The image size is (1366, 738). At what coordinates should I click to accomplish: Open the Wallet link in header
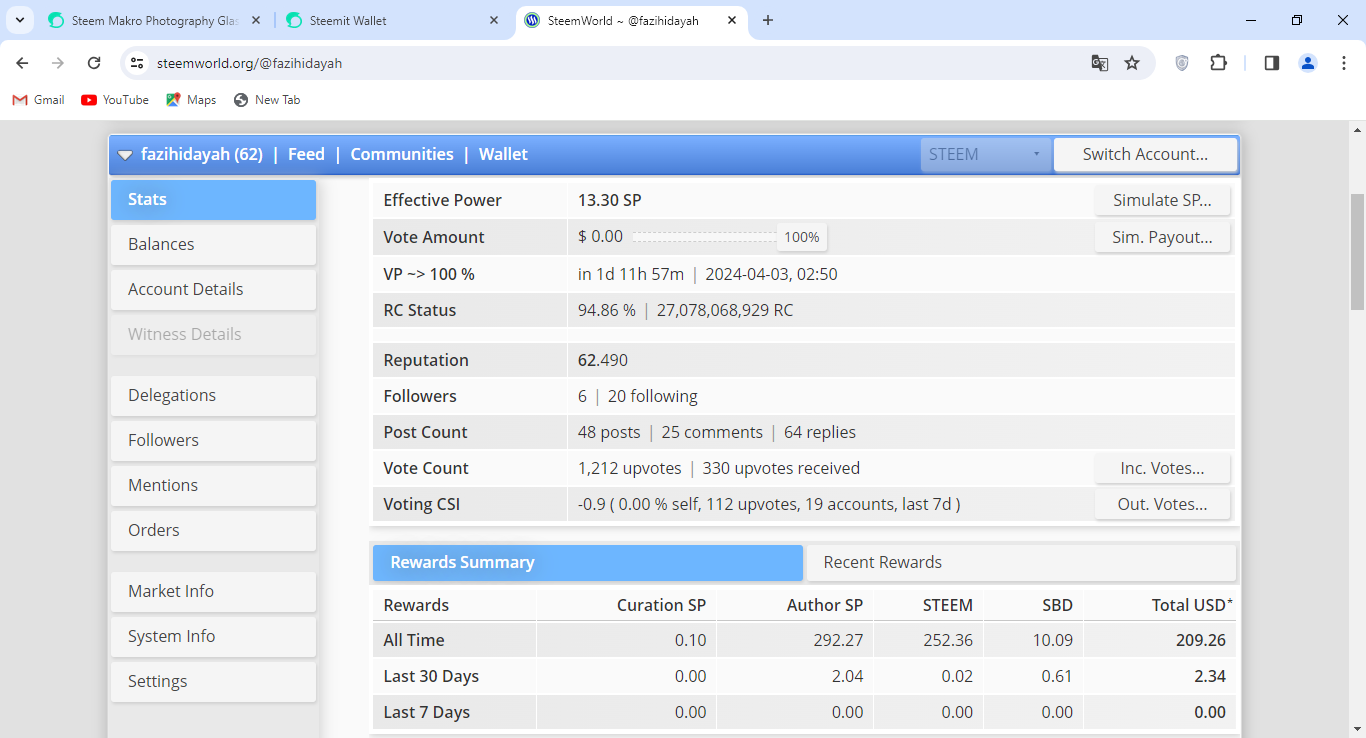point(503,154)
